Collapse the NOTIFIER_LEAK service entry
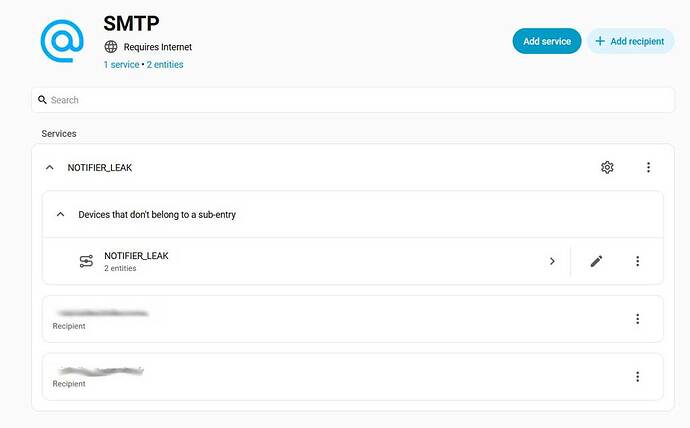This screenshot has width=690, height=428. pyautogui.click(x=50, y=168)
